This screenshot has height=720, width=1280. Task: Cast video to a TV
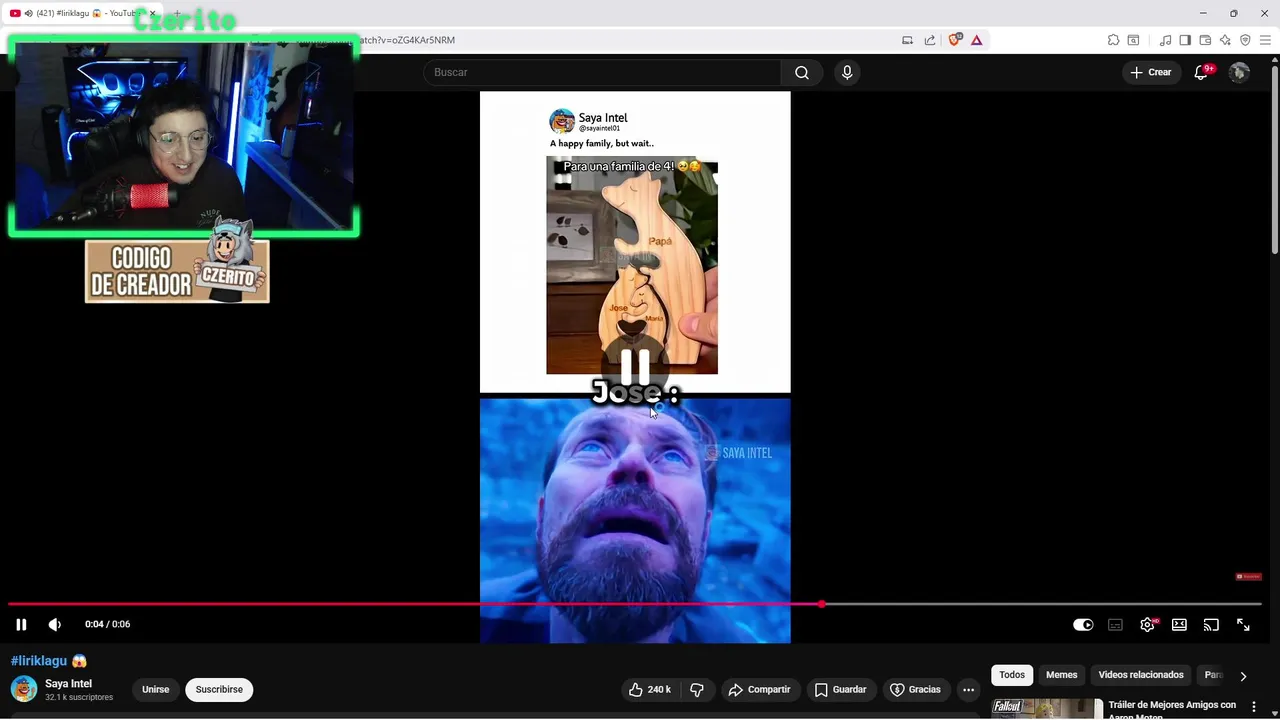1211,625
